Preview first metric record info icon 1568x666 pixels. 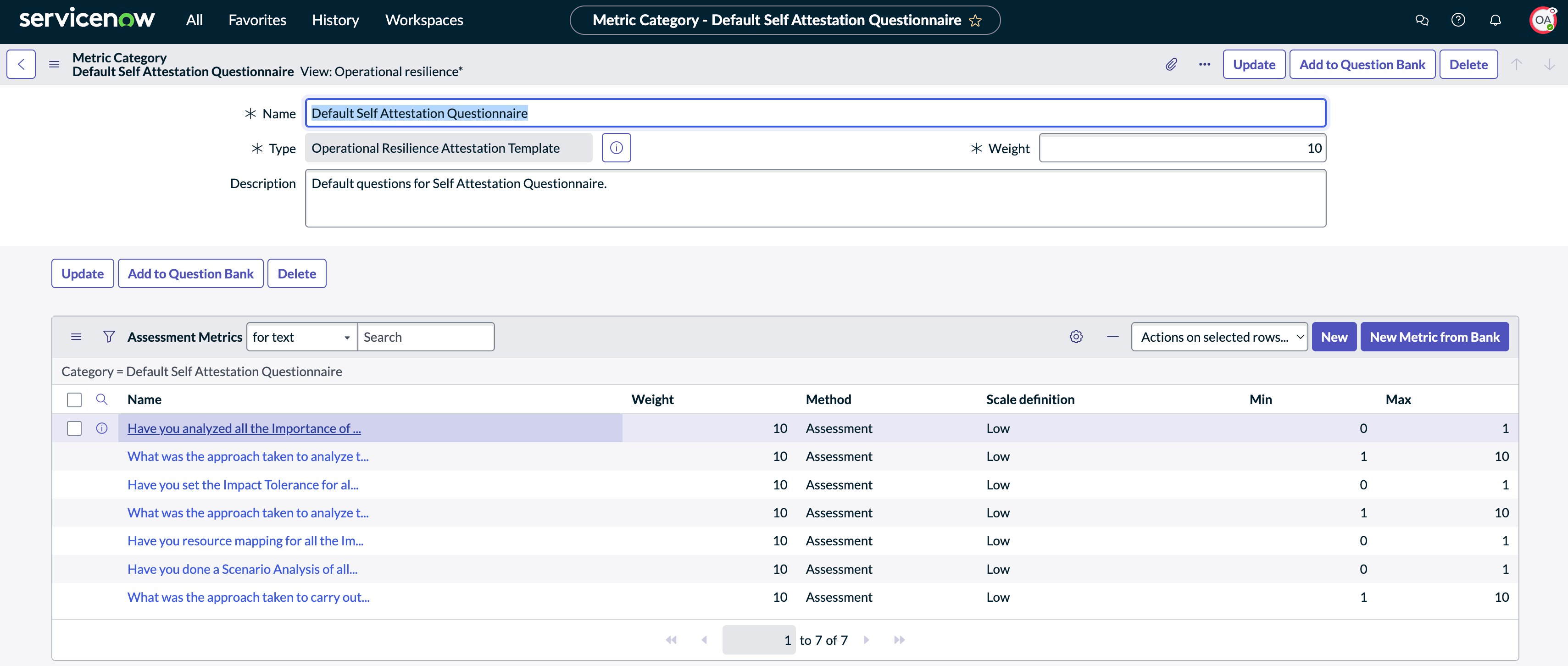[x=102, y=428]
